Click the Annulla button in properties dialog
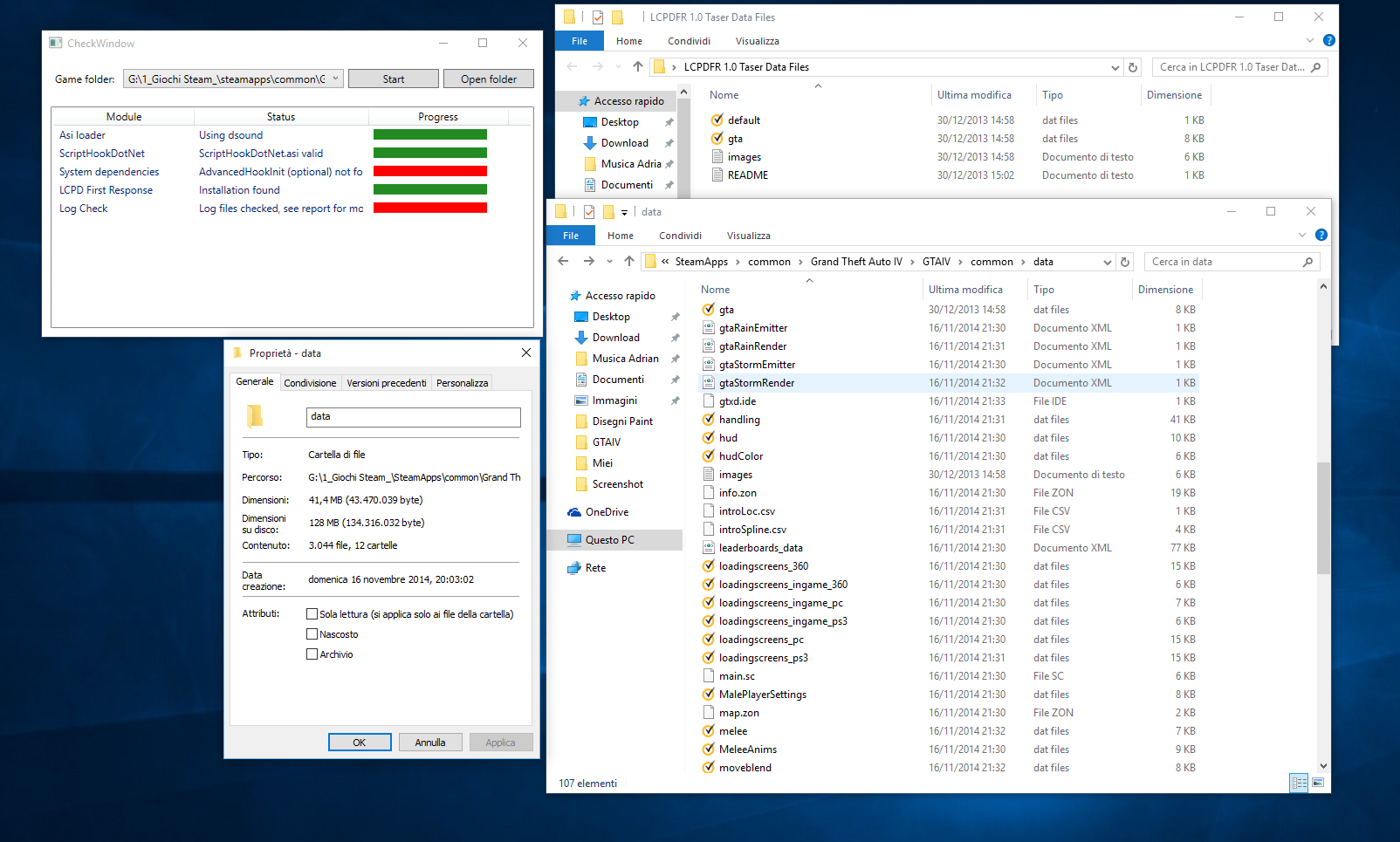The height and width of the screenshot is (842, 1400). point(430,743)
